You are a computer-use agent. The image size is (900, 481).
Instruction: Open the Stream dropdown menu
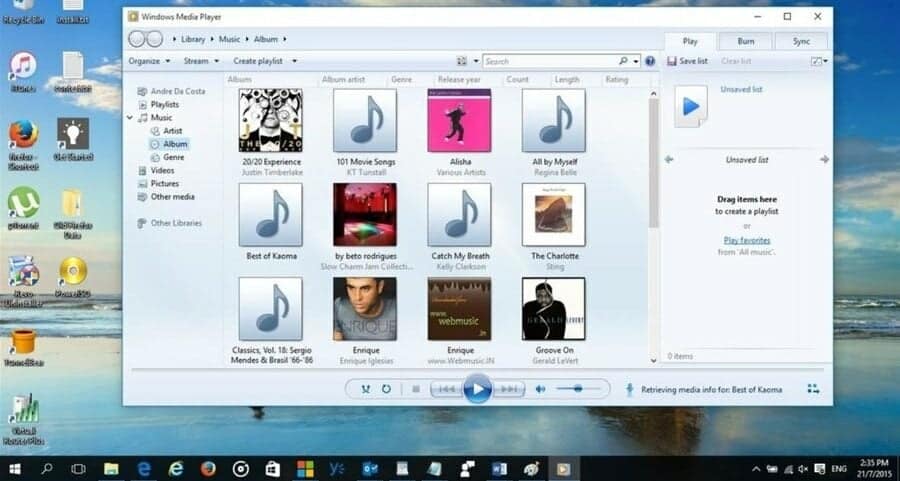click(x=201, y=61)
